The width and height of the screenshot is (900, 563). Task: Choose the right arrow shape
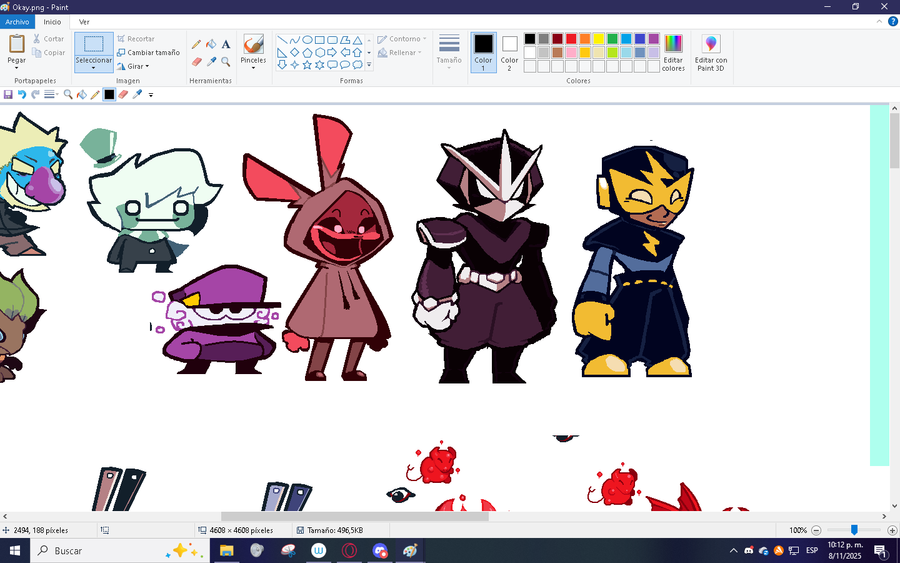(332, 52)
